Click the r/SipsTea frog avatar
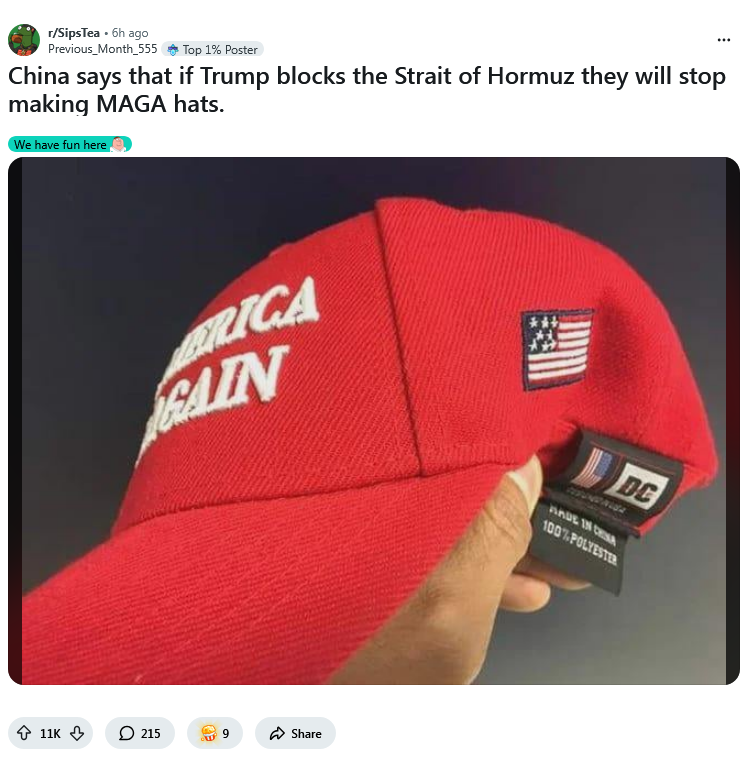The image size is (748, 757). click(x=24, y=40)
